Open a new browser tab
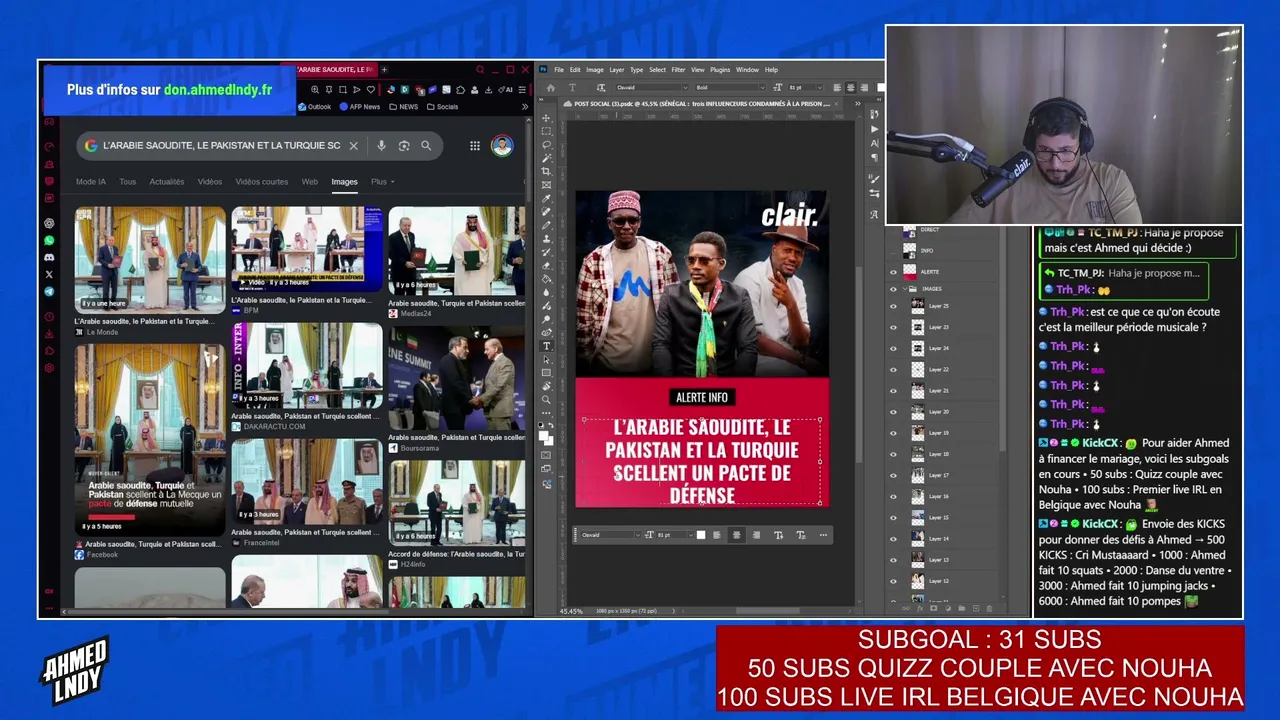 [384, 70]
